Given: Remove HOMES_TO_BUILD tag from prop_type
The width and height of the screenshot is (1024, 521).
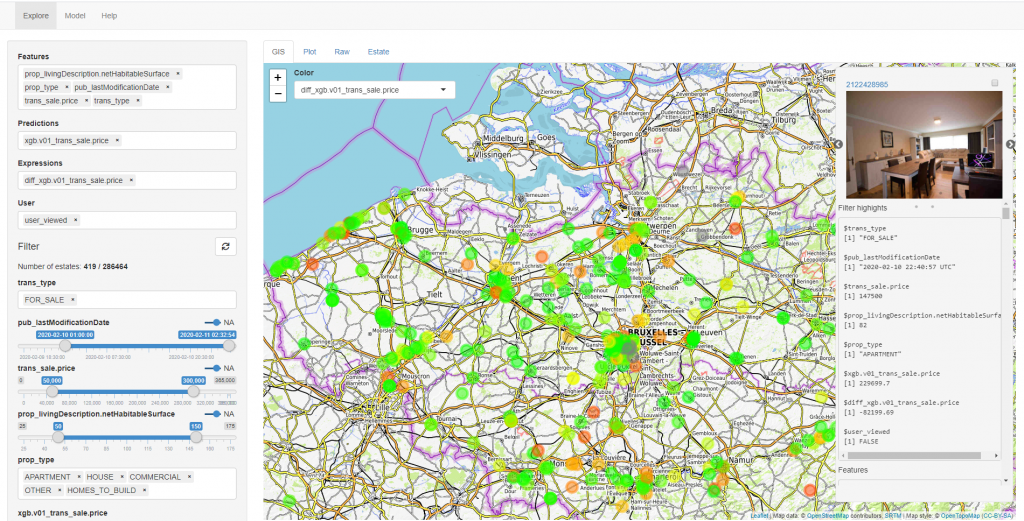Looking at the screenshot, I should 144,490.
